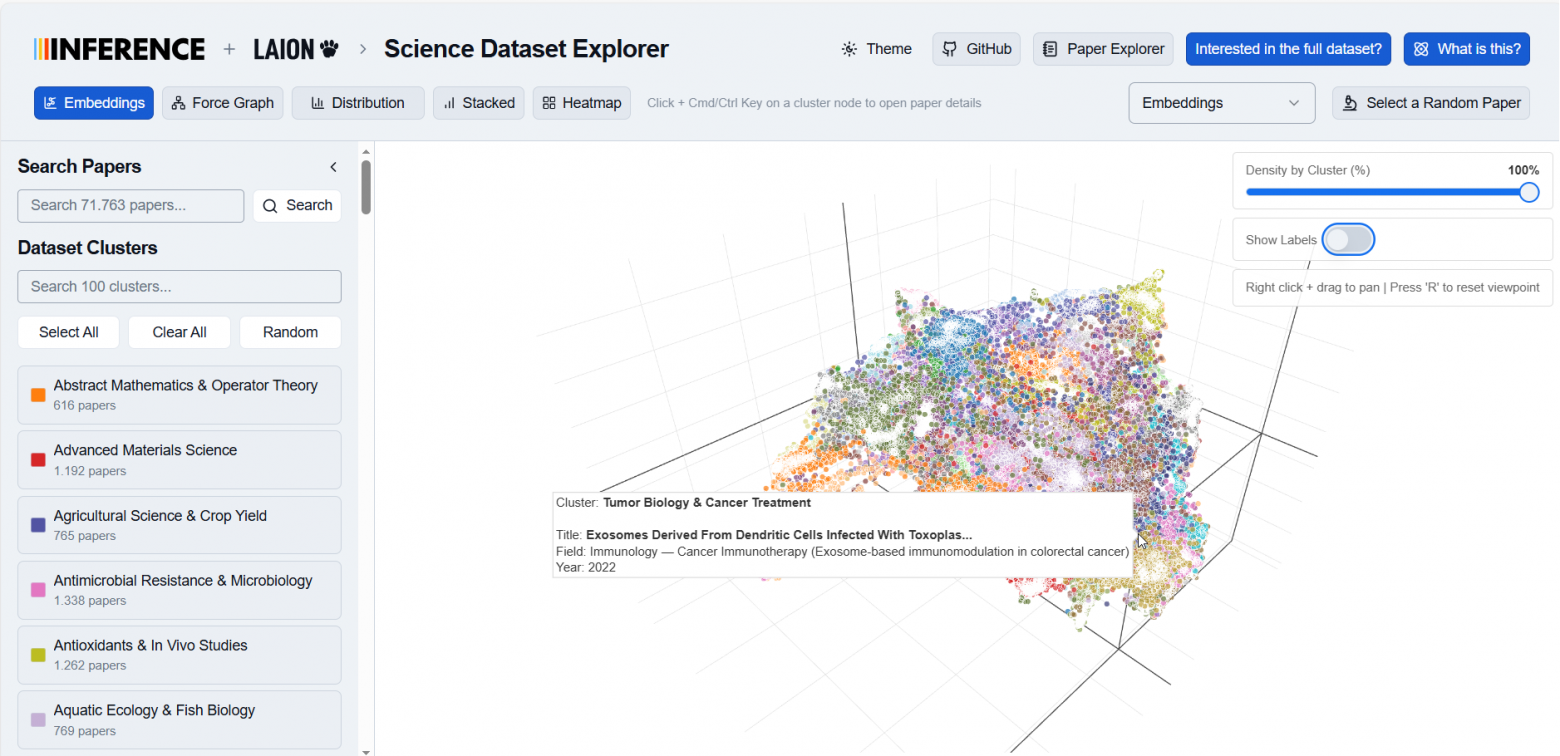Open the GitHub repository link
Image resolution: width=1560 pixels, height=756 pixels.
pyautogui.click(x=976, y=49)
